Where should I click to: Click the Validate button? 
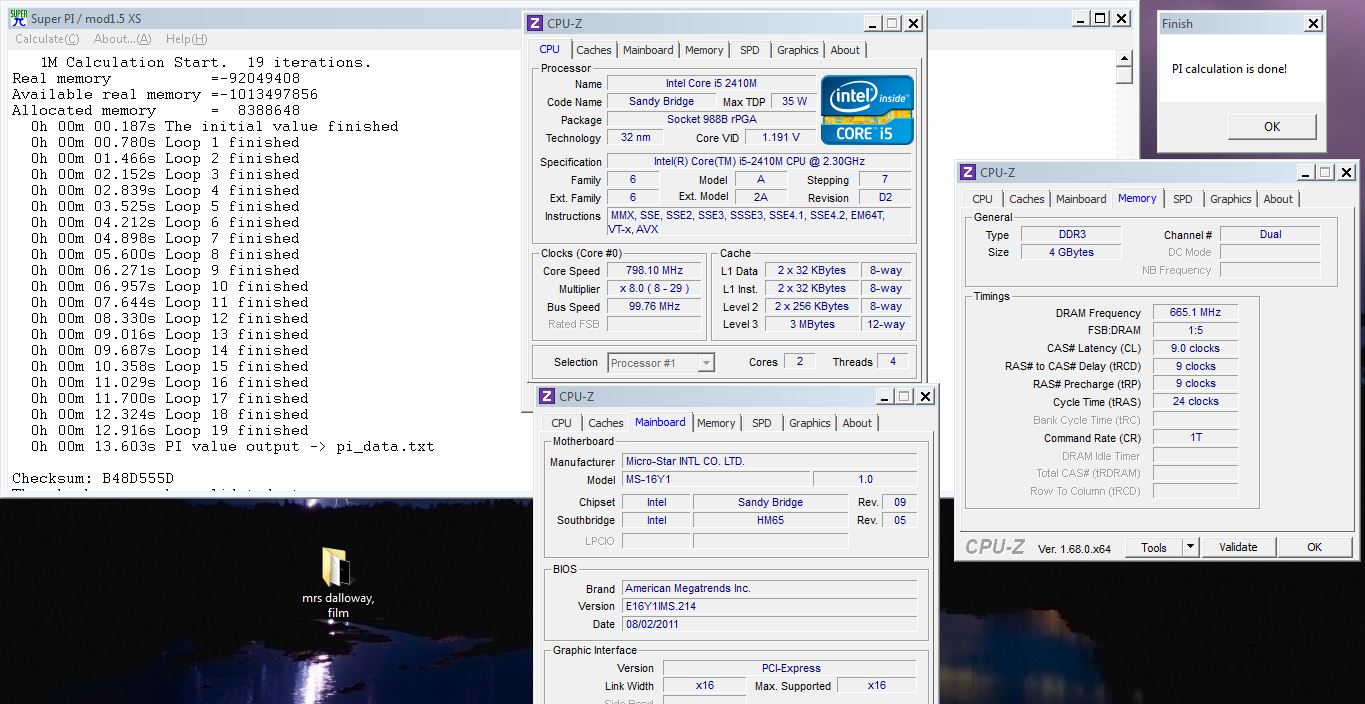click(1238, 547)
